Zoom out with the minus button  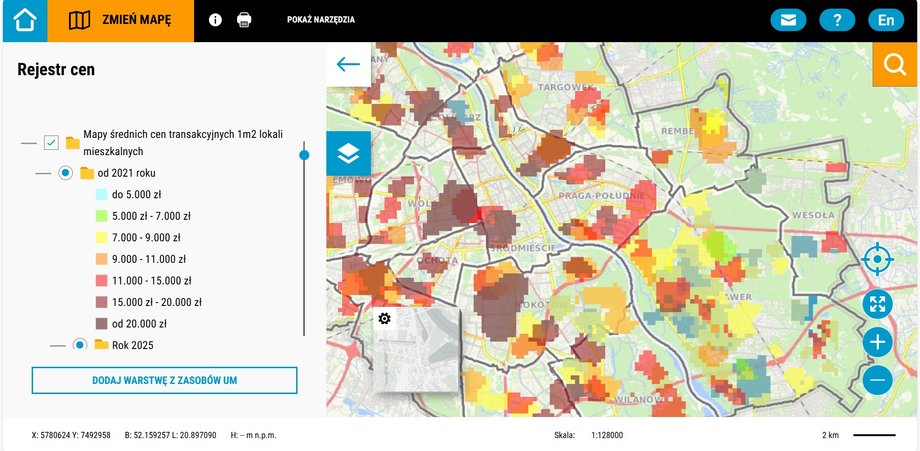pyautogui.click(x=877, y=380)
